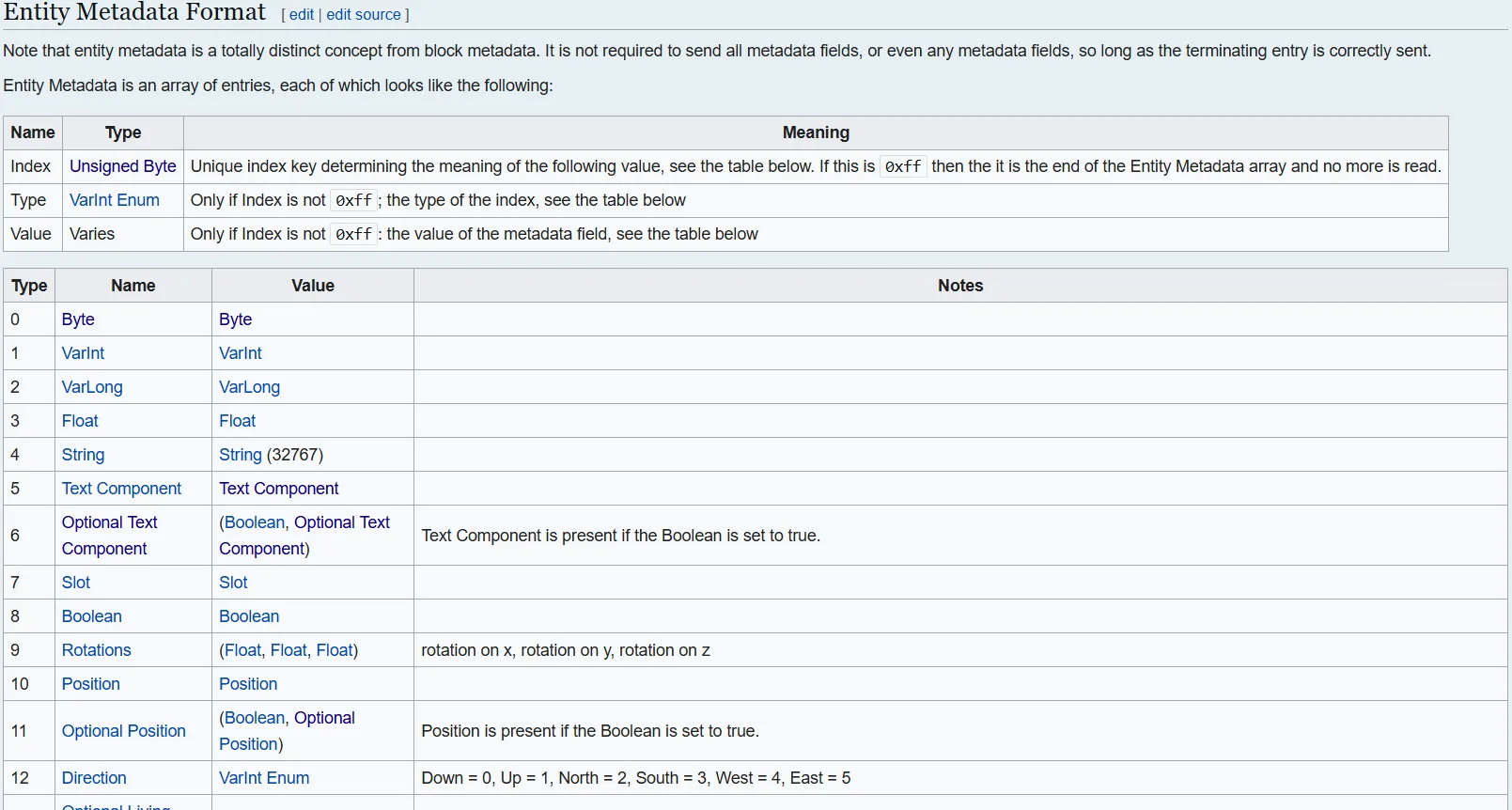Open the Unsigned Byte type link

point(122,166)
